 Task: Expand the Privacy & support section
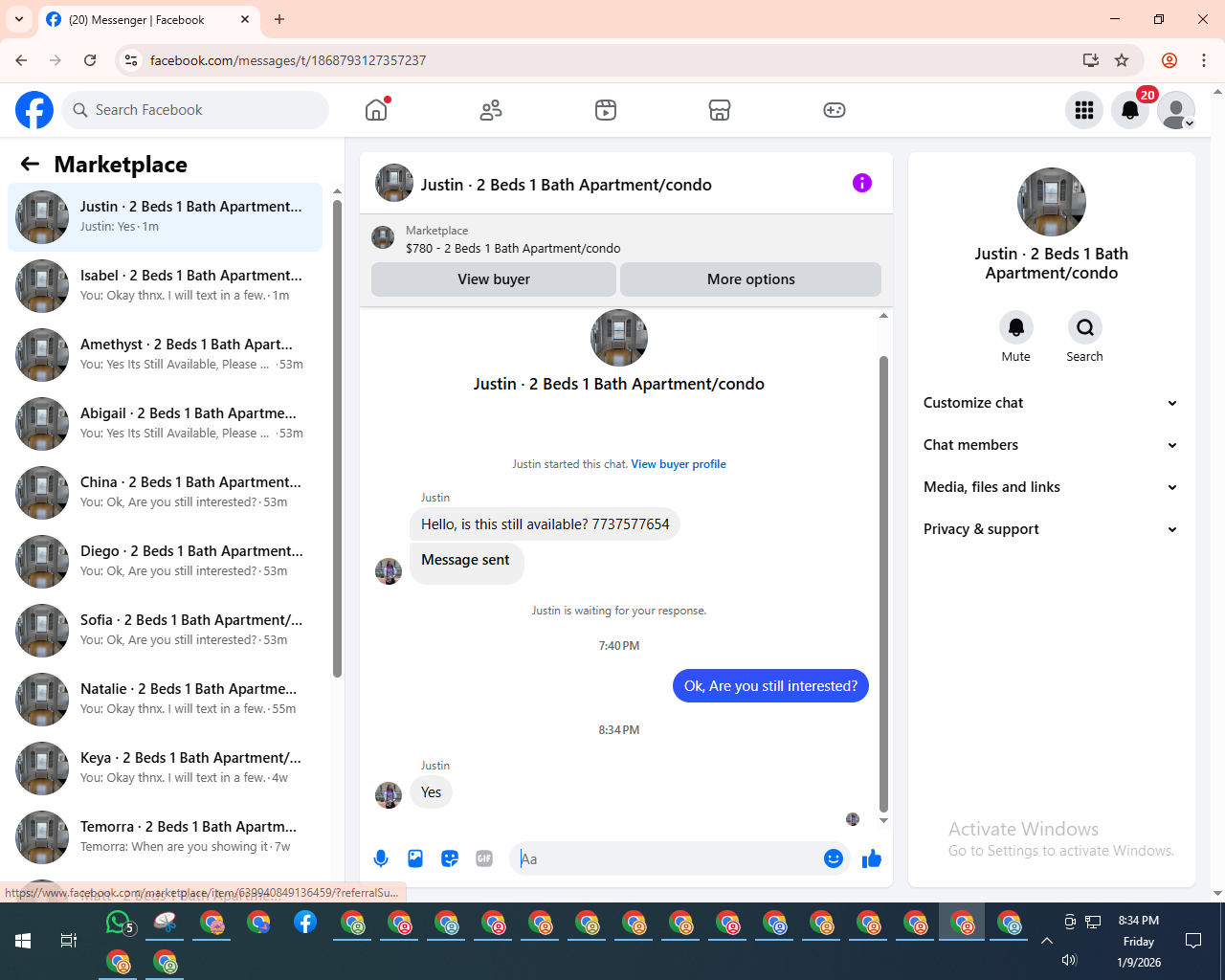pyautogui.click(x=1051, y=529)
